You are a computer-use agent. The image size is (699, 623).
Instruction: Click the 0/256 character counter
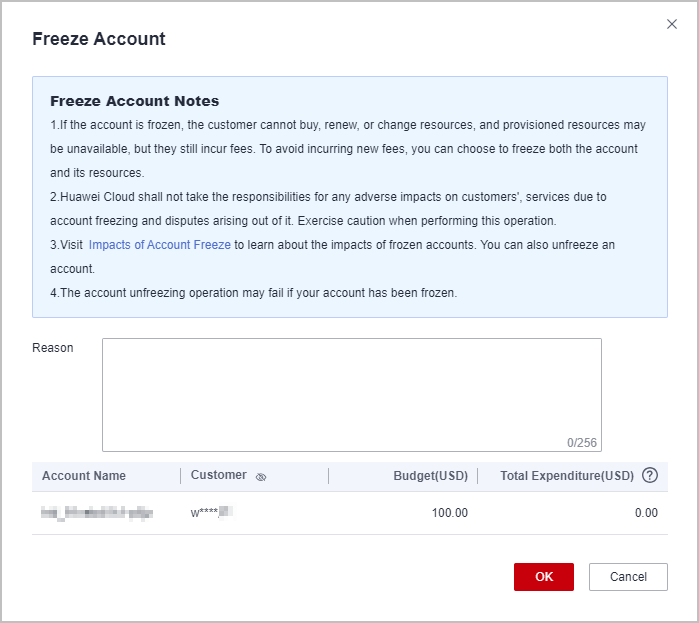coord(581,442)
